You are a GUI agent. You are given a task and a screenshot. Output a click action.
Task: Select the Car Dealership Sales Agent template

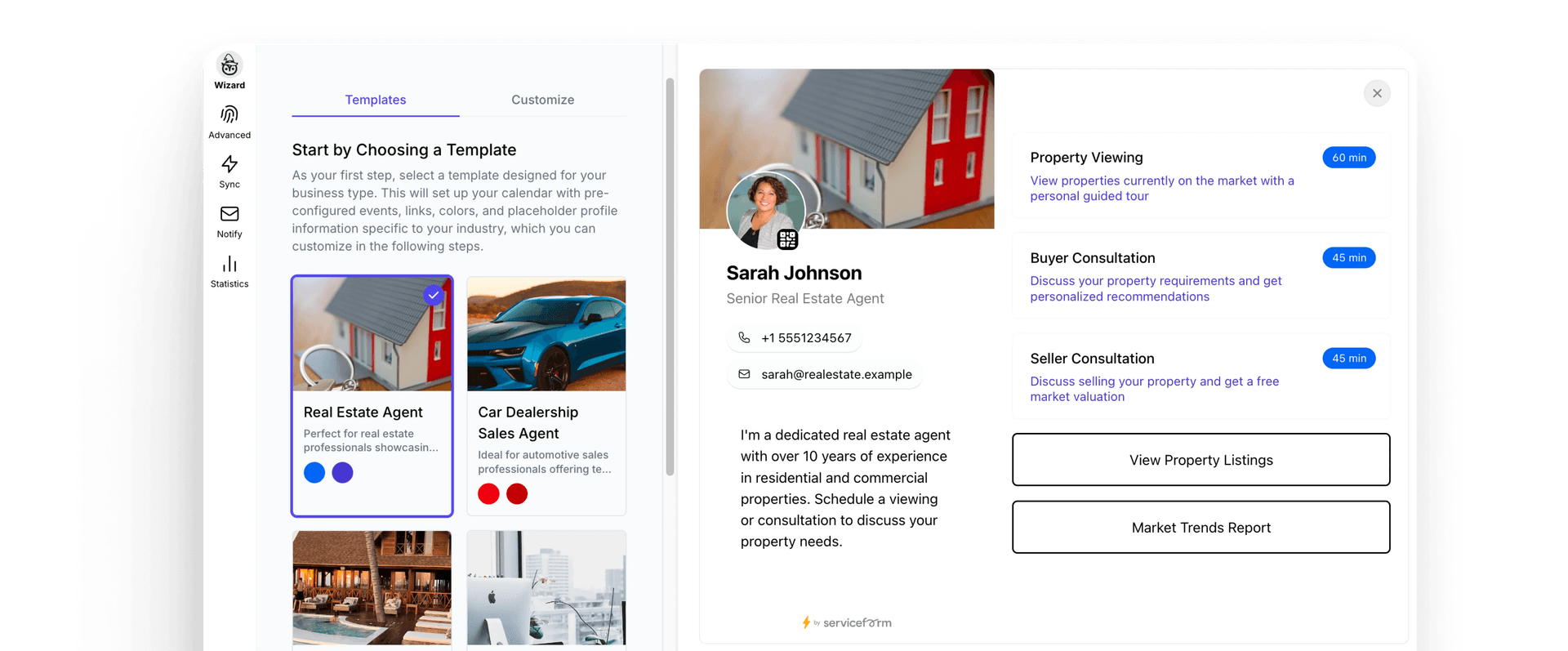(546, 396)
